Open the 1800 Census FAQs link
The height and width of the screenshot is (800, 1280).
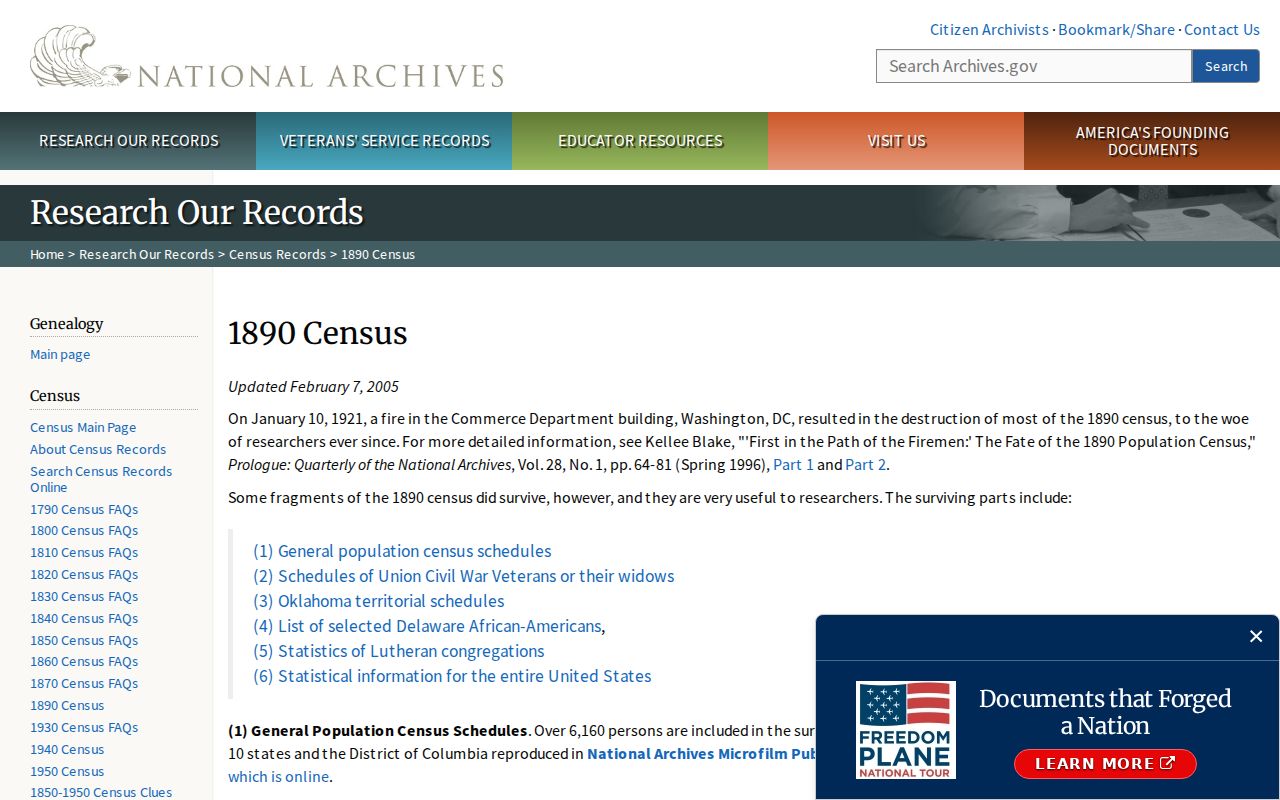point(84,530)
